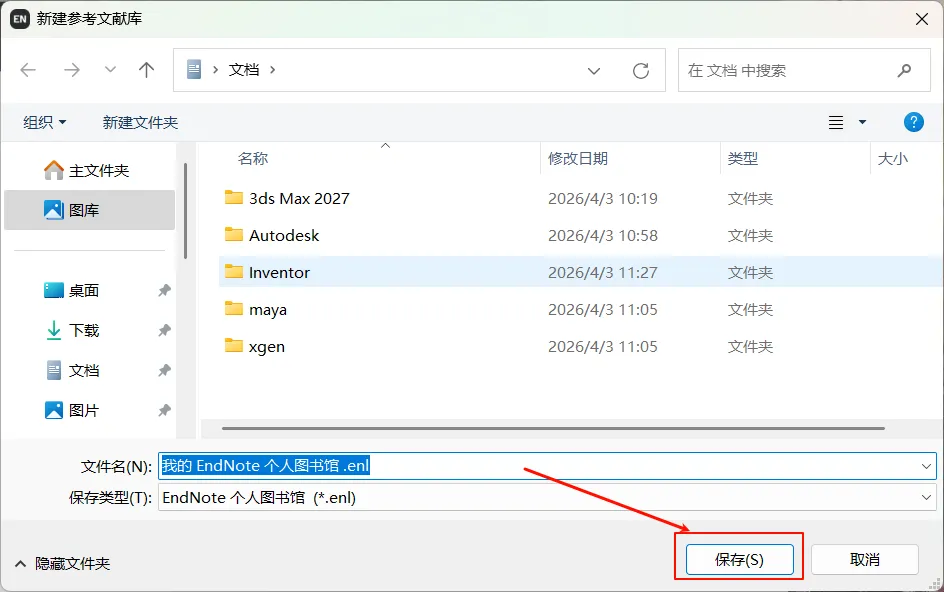The height and width of the screenshot is (592, 944).
Task: Sort by the 大小 column header
Action: coord(893,158)
